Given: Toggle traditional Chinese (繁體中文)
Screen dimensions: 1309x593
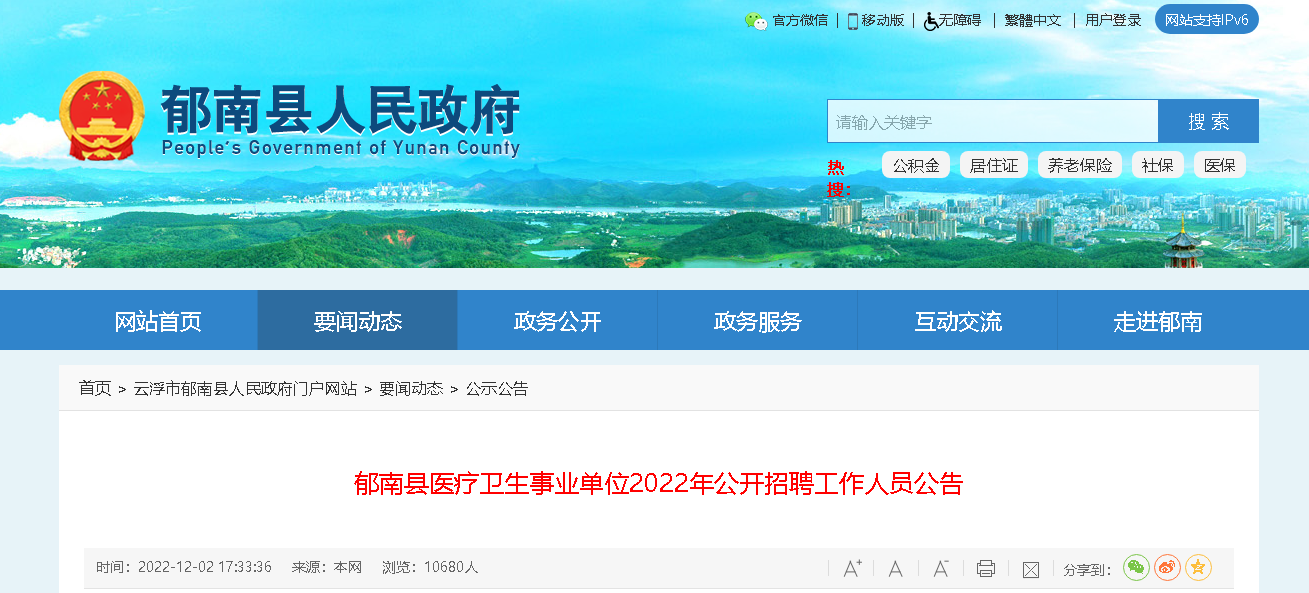Looking at the screenshot, I should (1033, 20).
